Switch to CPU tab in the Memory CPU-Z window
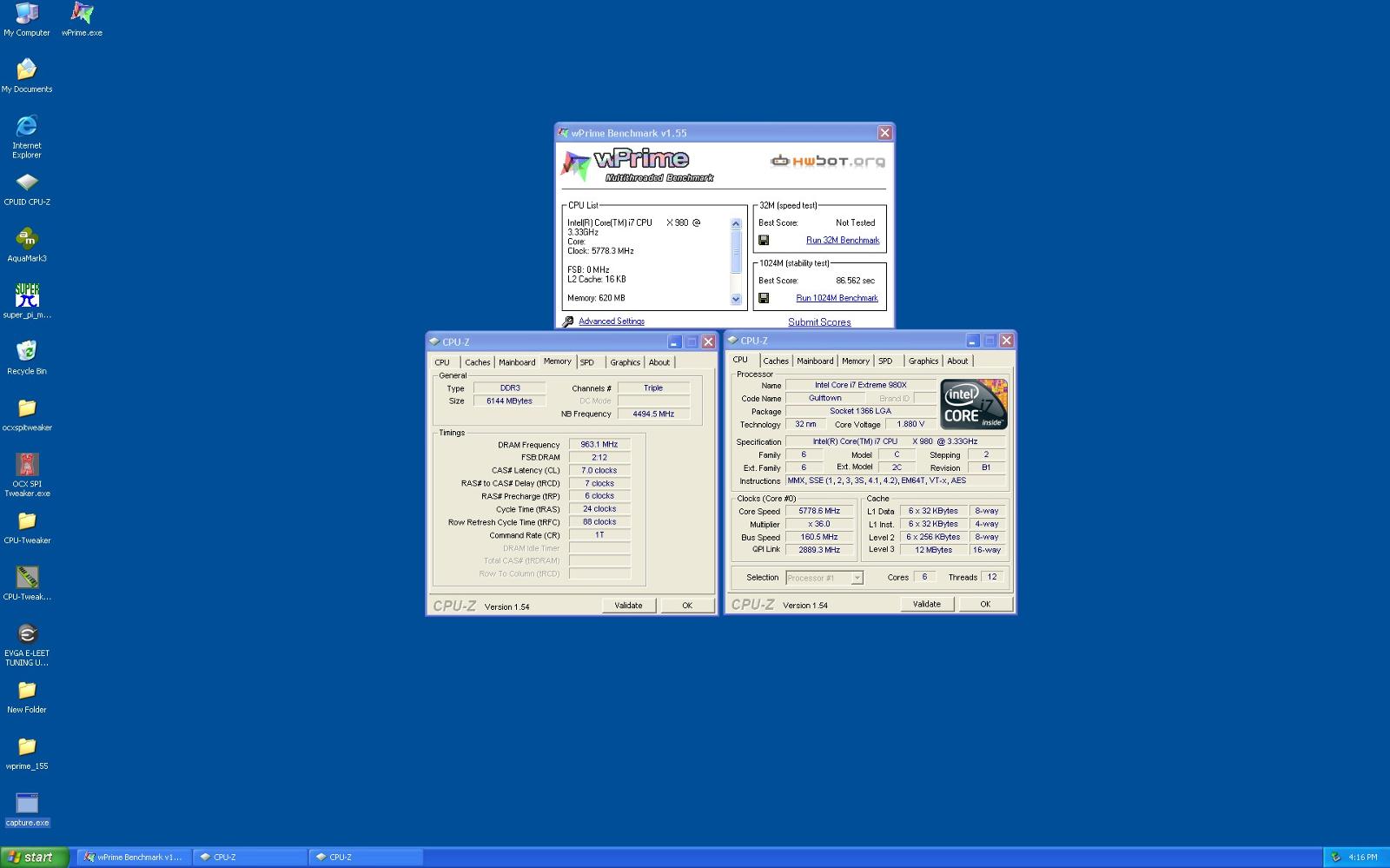The image size is (1390, 868). pyautogui.click(x=442, y=363)
